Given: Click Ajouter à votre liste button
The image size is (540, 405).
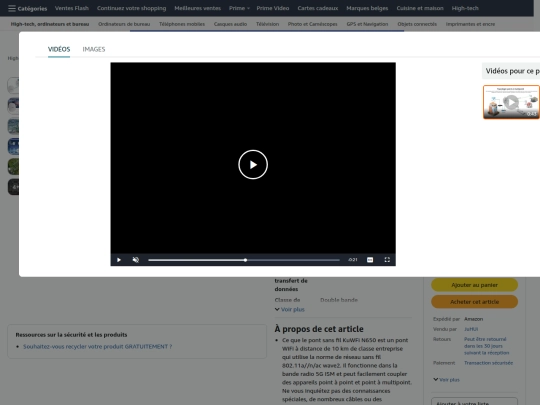Looking at the screenshot, I should [474, 402].
